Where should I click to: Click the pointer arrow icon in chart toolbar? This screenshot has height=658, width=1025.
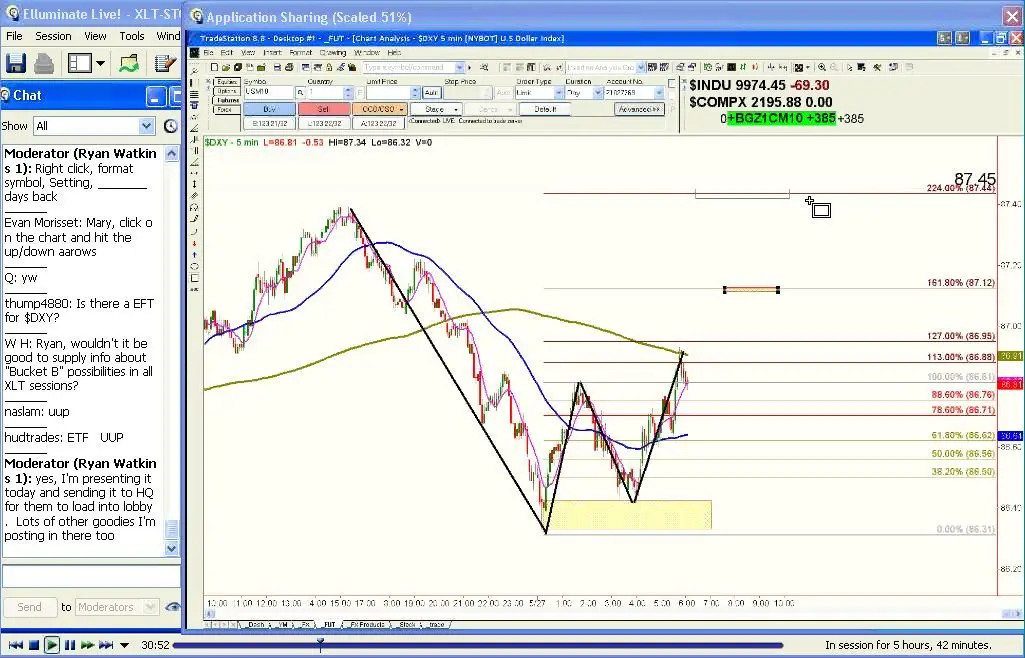click(849, 67)
